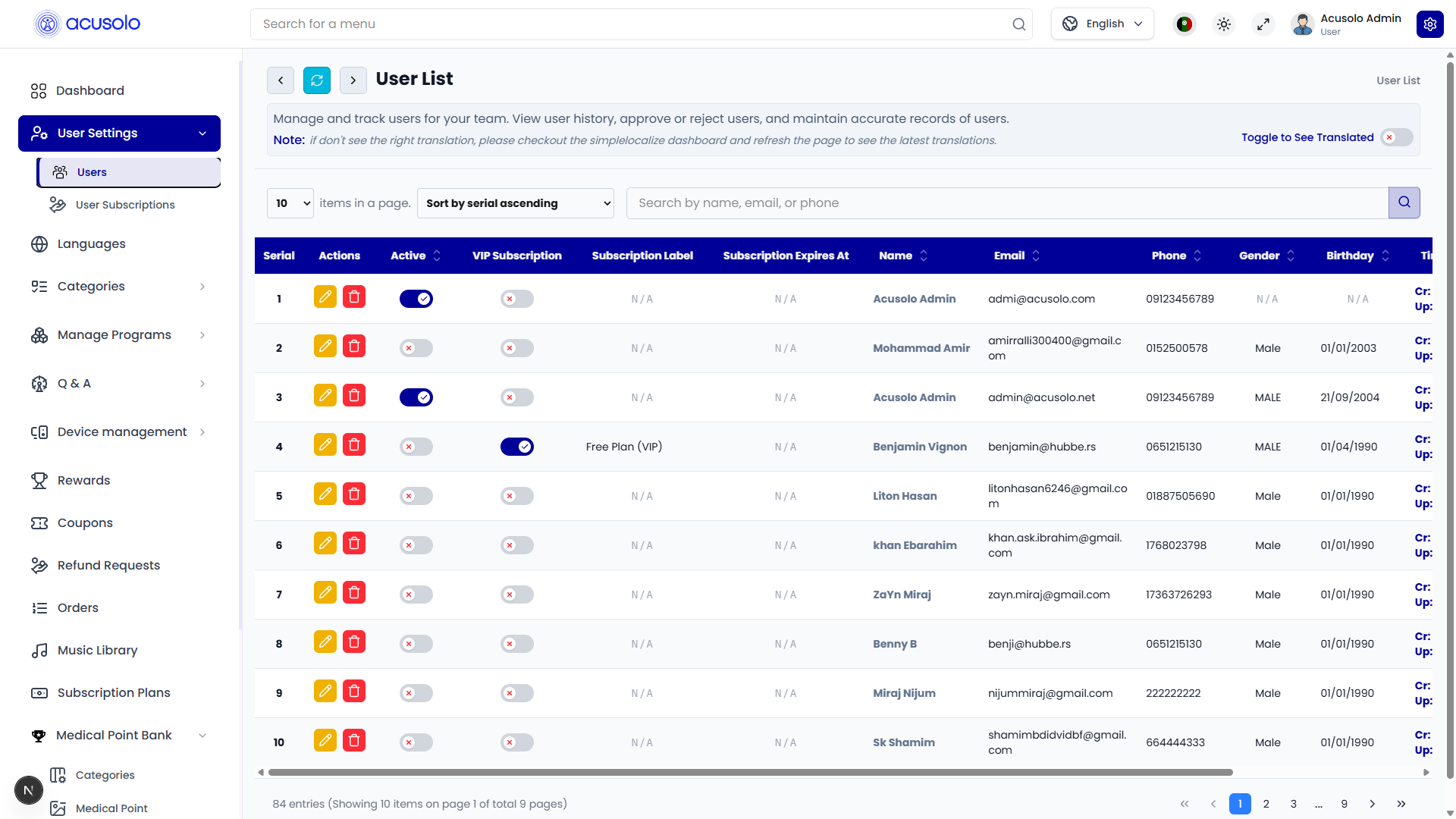Disable Active switch for row 3 Acusolo Admin
Viewport: 1456px width, 819px height.
point(416,397)
